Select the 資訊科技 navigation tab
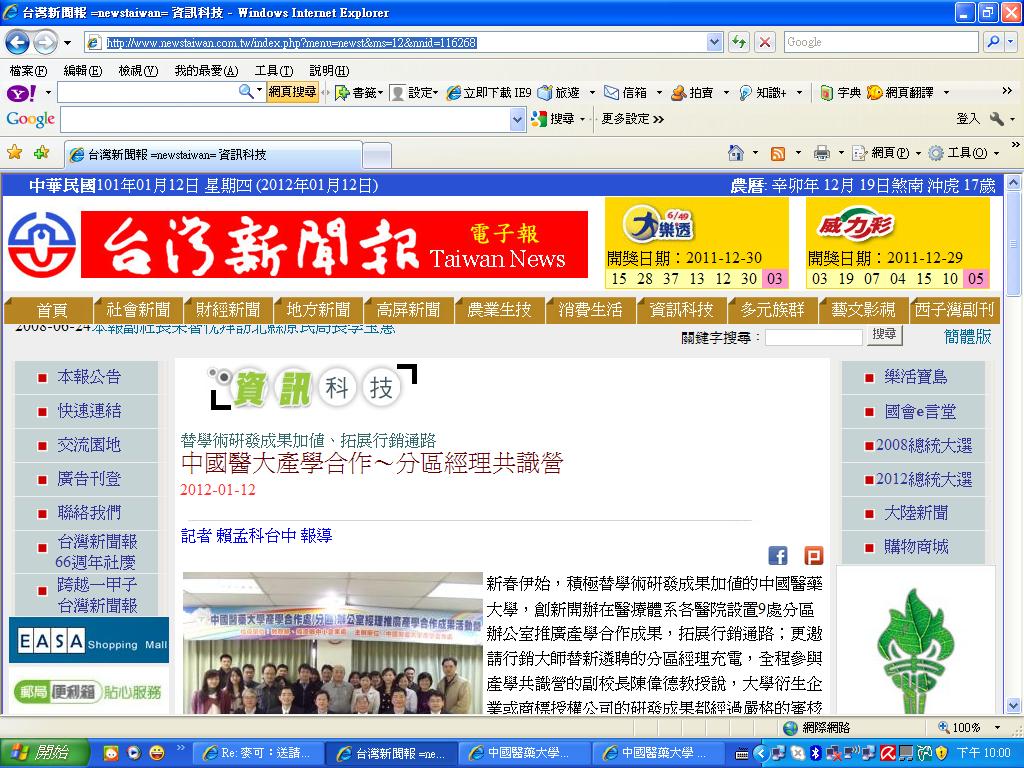Screen dimensions: 1024x768 (x=681, y=310)
